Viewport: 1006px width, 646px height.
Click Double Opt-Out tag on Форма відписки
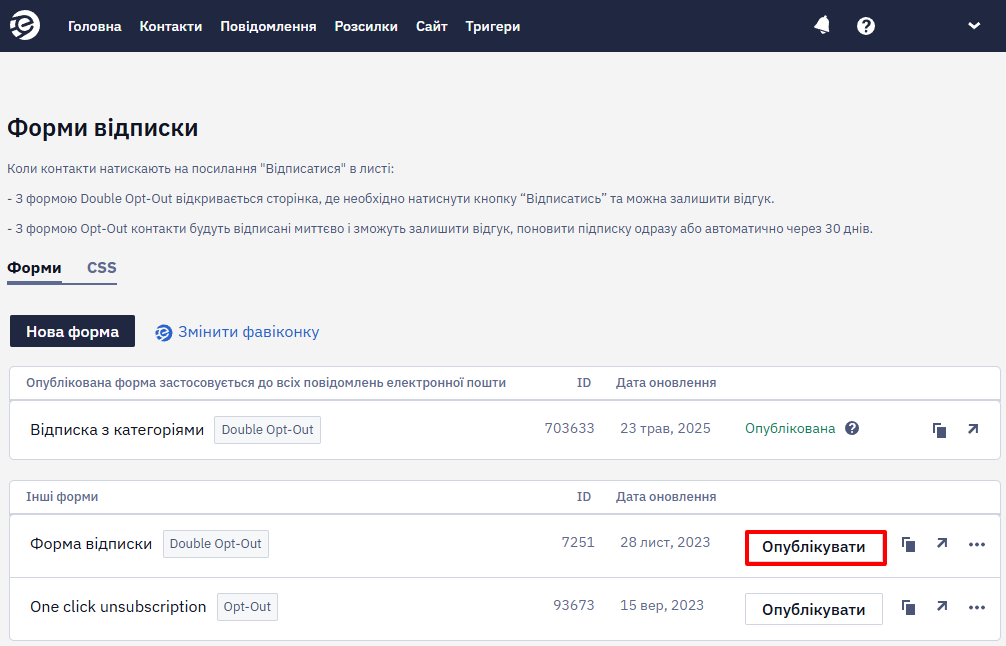click(x=216, y=544)
